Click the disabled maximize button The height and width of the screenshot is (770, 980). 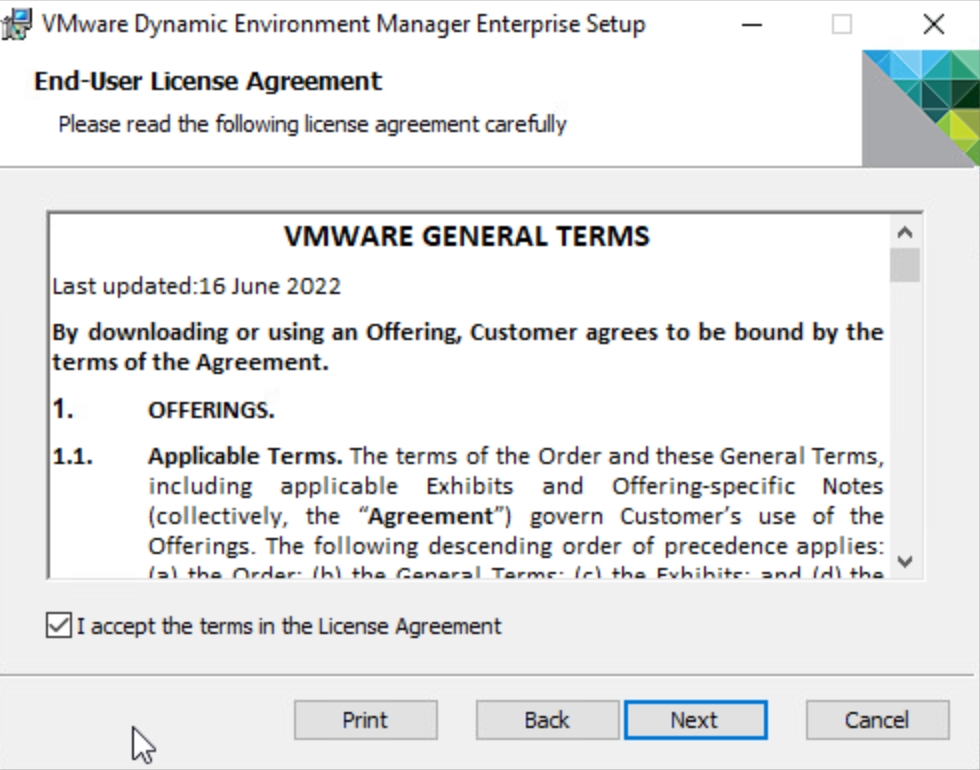842,24
